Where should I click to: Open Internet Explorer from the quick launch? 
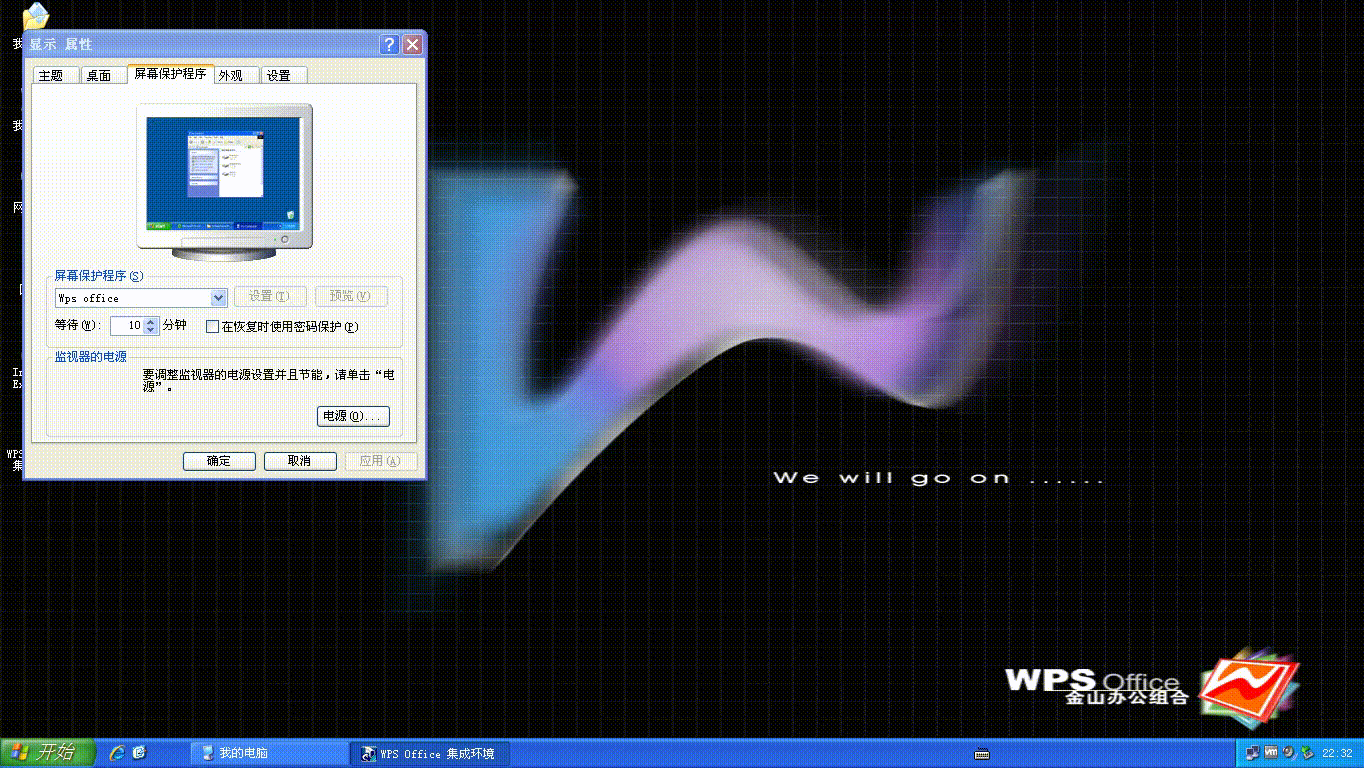[117, 753]
